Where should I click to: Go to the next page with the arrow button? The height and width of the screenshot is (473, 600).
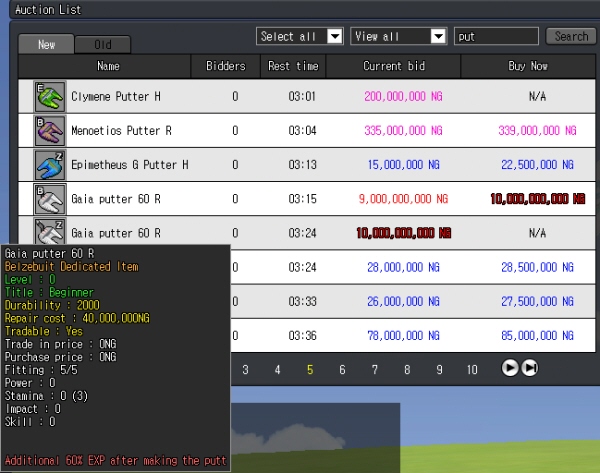pyautogui.click(x=510, y=368)
